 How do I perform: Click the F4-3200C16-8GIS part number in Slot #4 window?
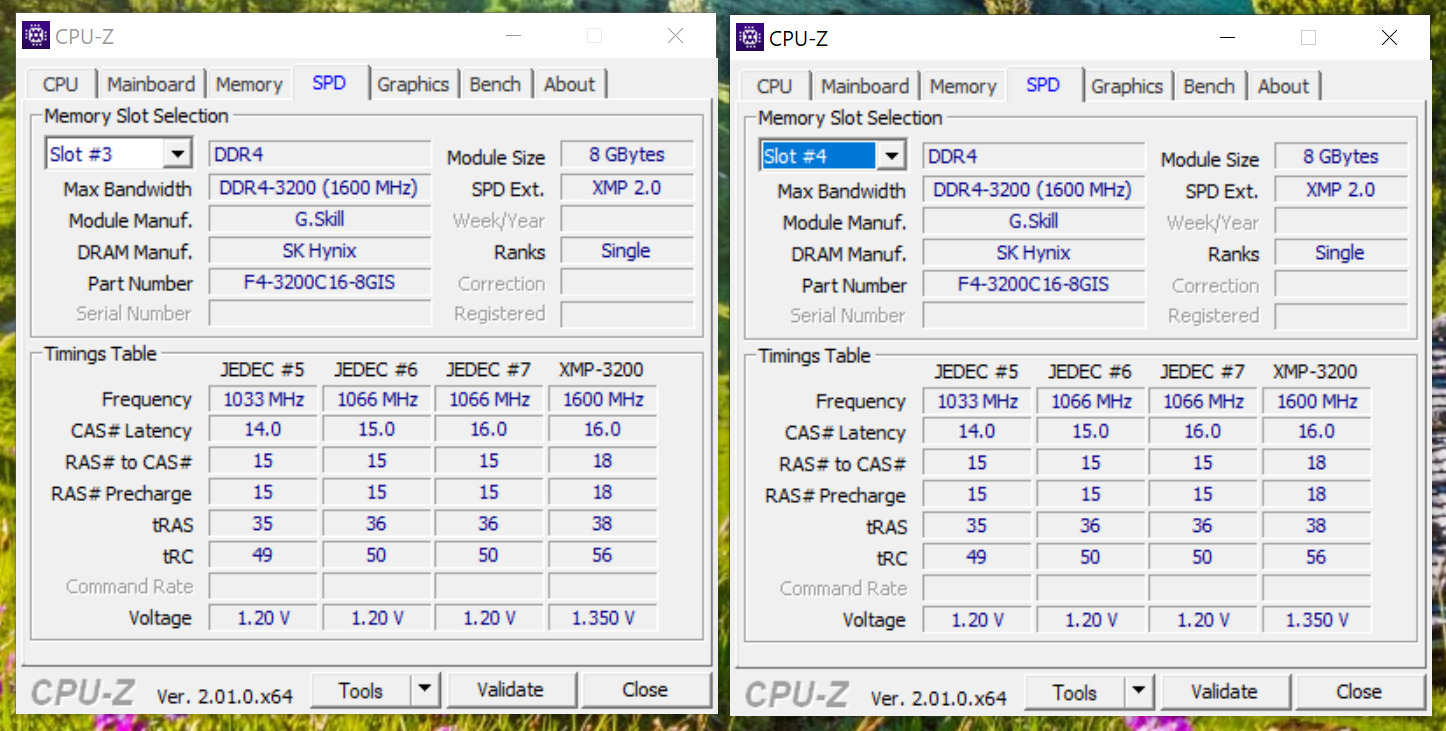pyautogui.click(x=1034, y=285)
